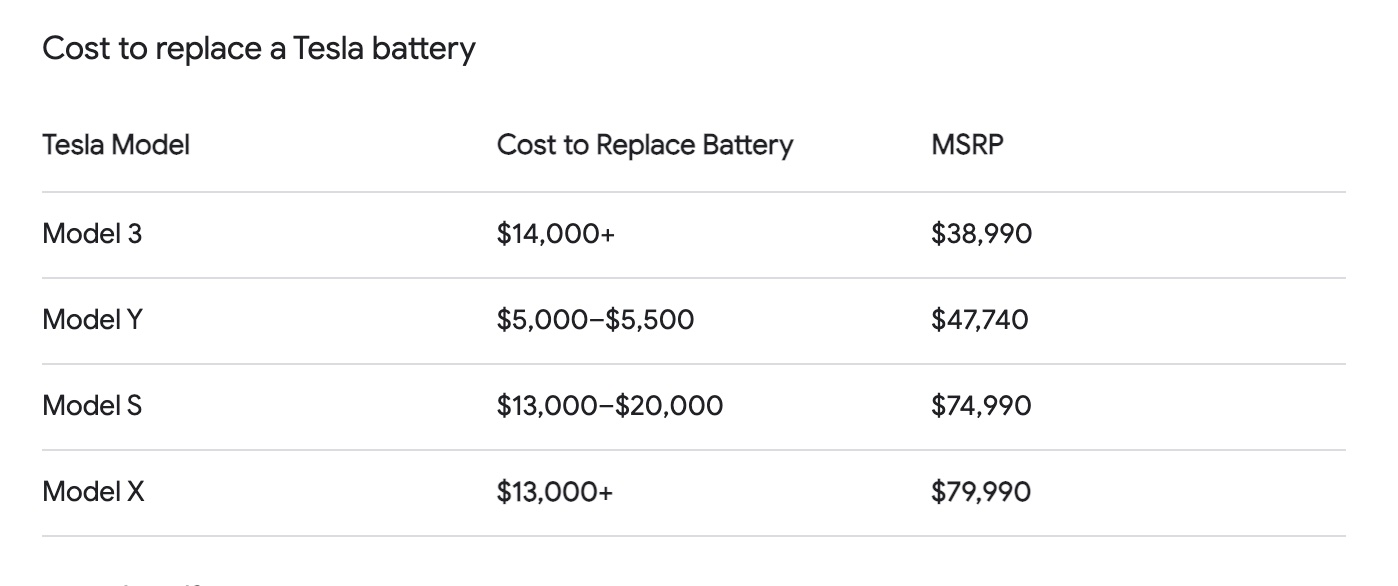Click the 'Model X' row label
Viewport: 1398px width, 586px height.
tap(93, 492)
